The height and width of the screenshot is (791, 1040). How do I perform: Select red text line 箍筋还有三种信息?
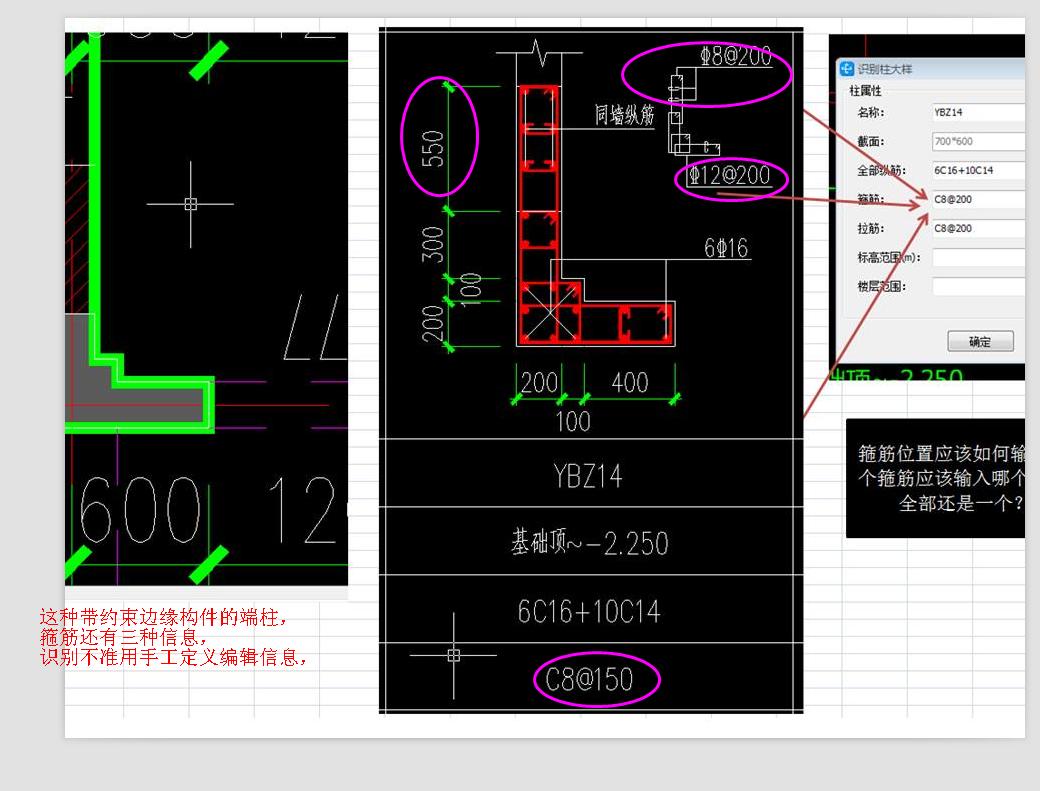coord(123,637)
